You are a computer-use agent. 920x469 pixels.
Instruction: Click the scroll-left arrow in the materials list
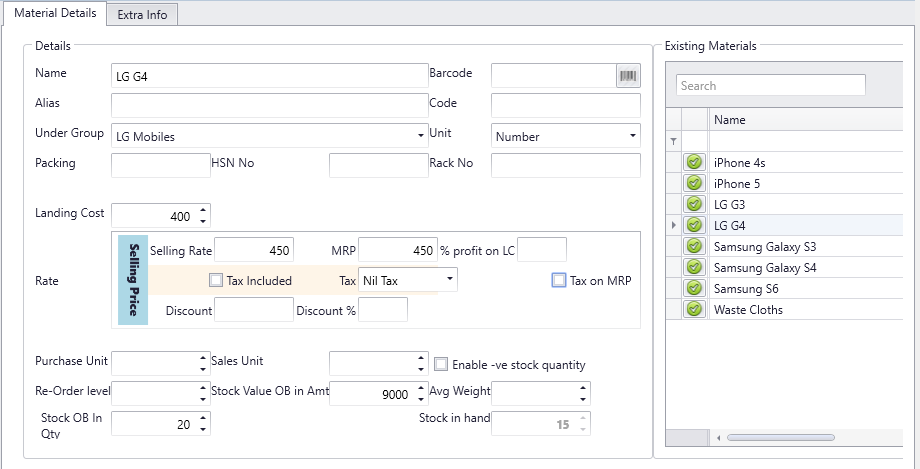(718, 438)
